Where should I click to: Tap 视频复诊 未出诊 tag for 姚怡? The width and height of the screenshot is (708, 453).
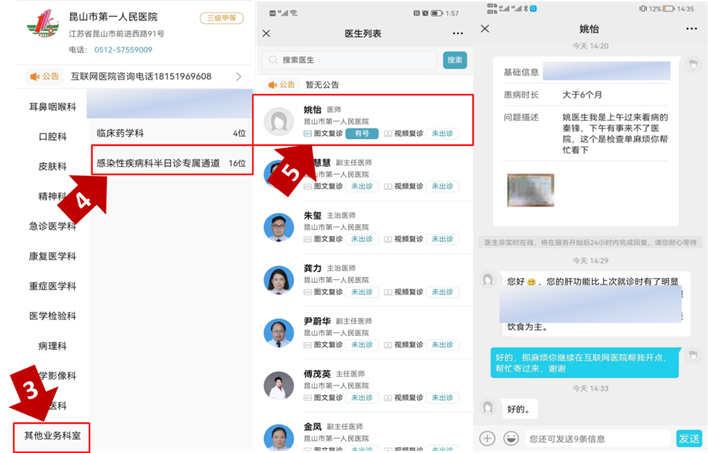pyautogui.click(x=442, y=134)
